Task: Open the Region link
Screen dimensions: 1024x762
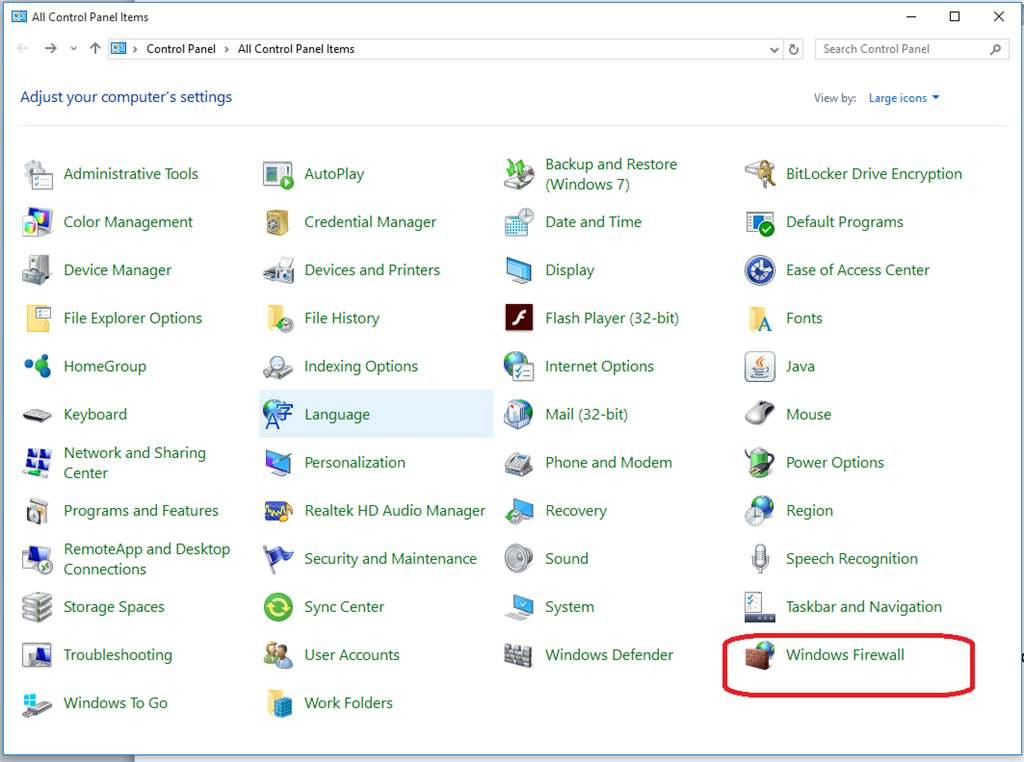Action: [x=810, y=511]
